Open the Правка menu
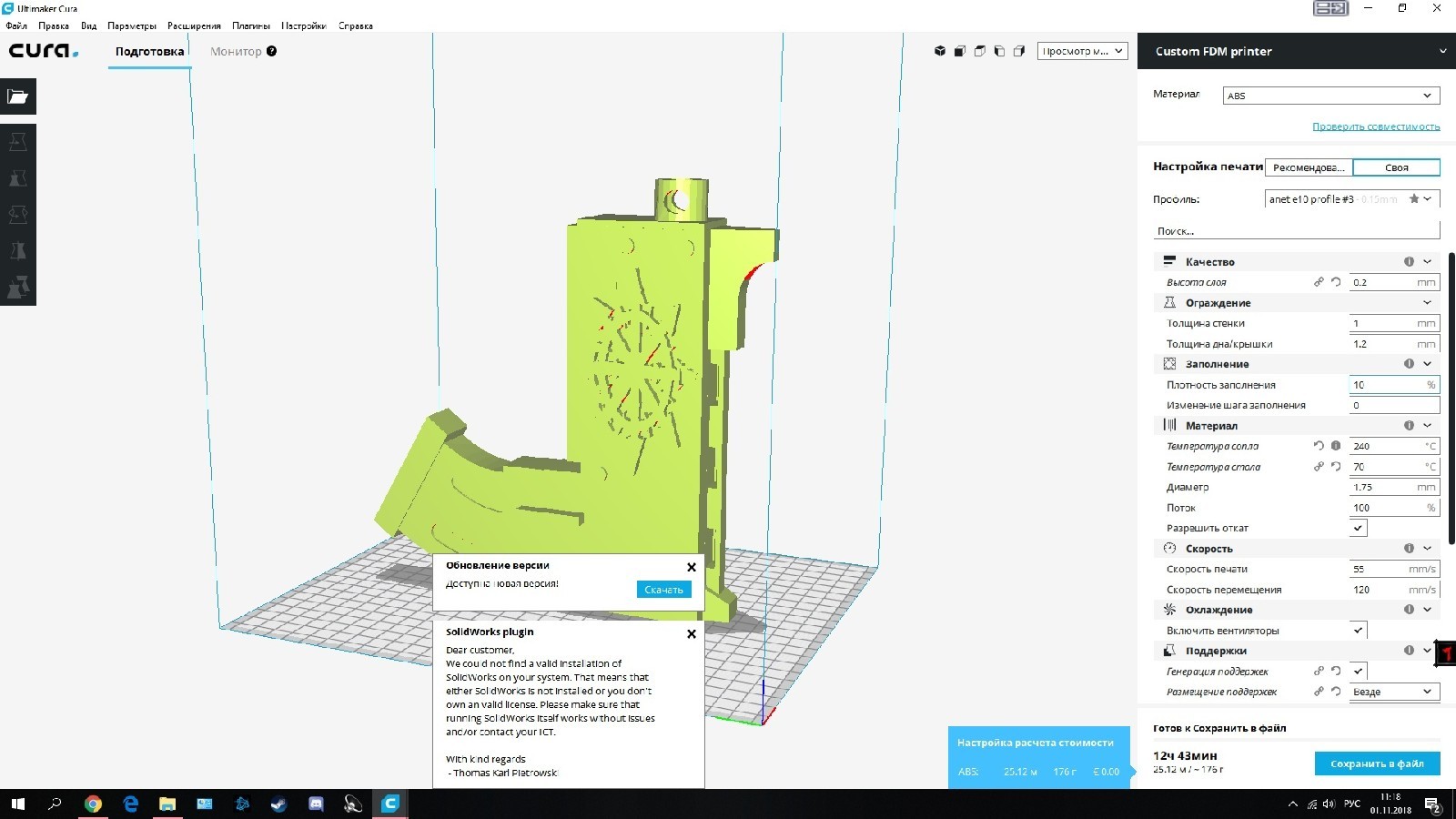This screenshot has width=1456, height=819. tap(54, 25)
